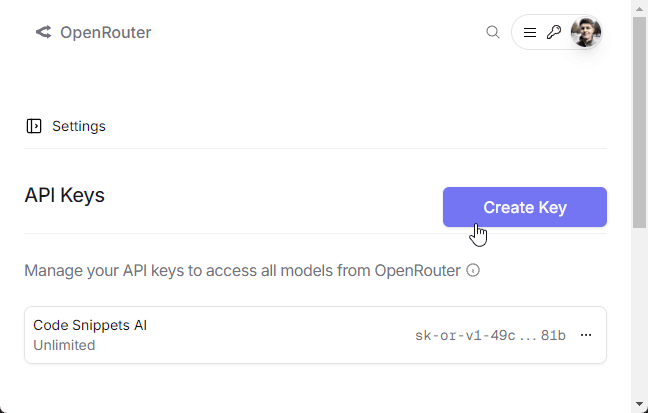Click the Create Key button
Screen dimensions: 648x413
pyautogui.click(x=525, y=207)
